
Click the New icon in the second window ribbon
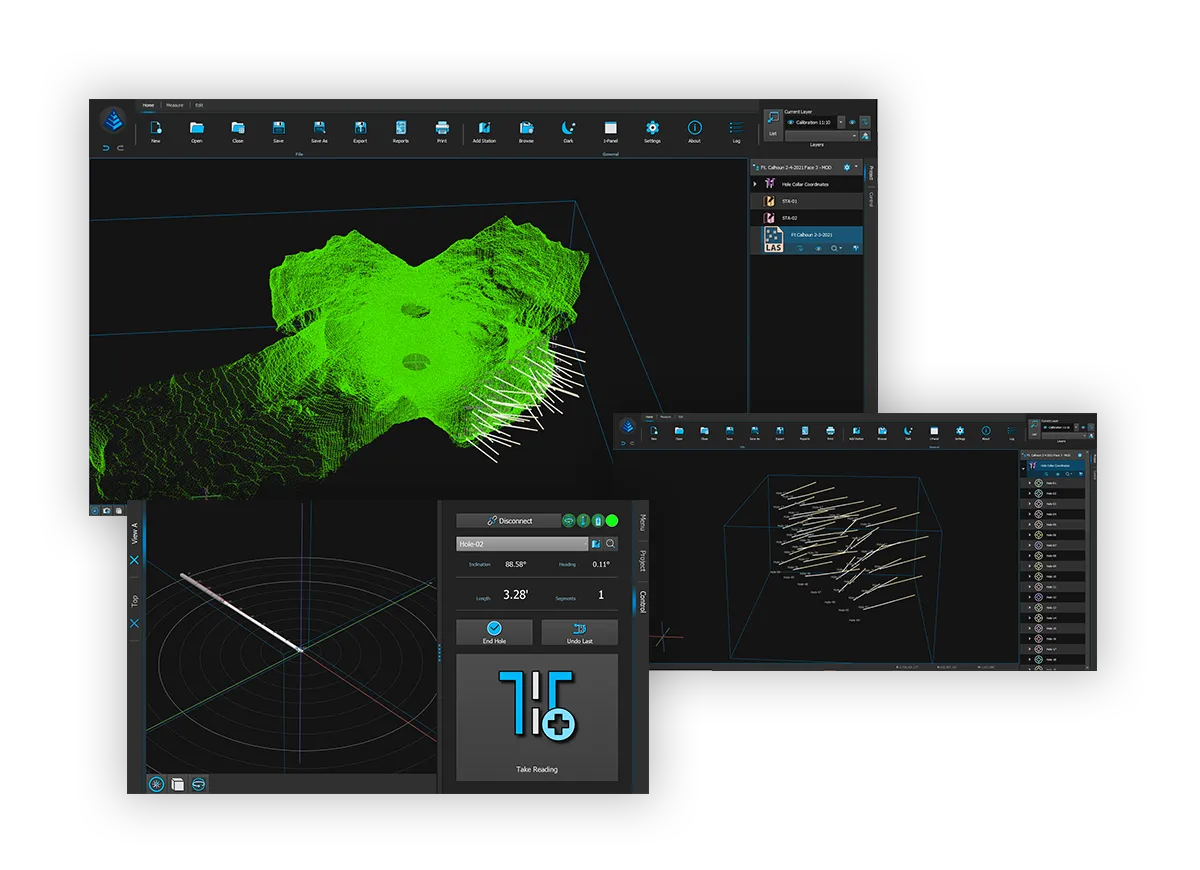pos(654,430)
